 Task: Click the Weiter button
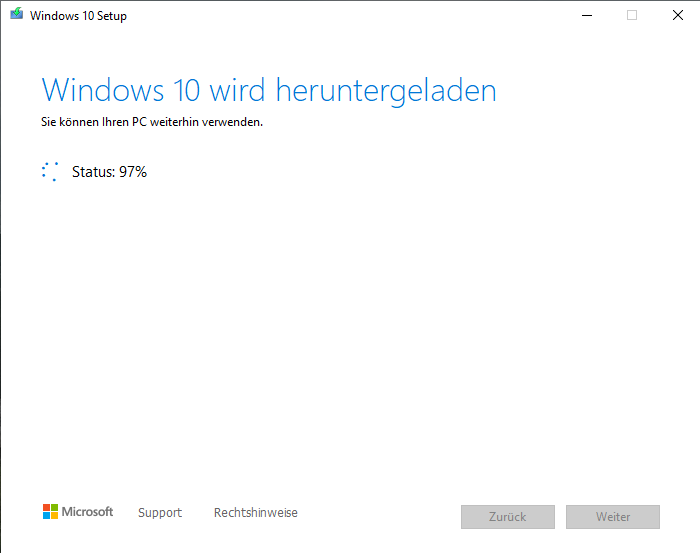click(x=612, y=517)
